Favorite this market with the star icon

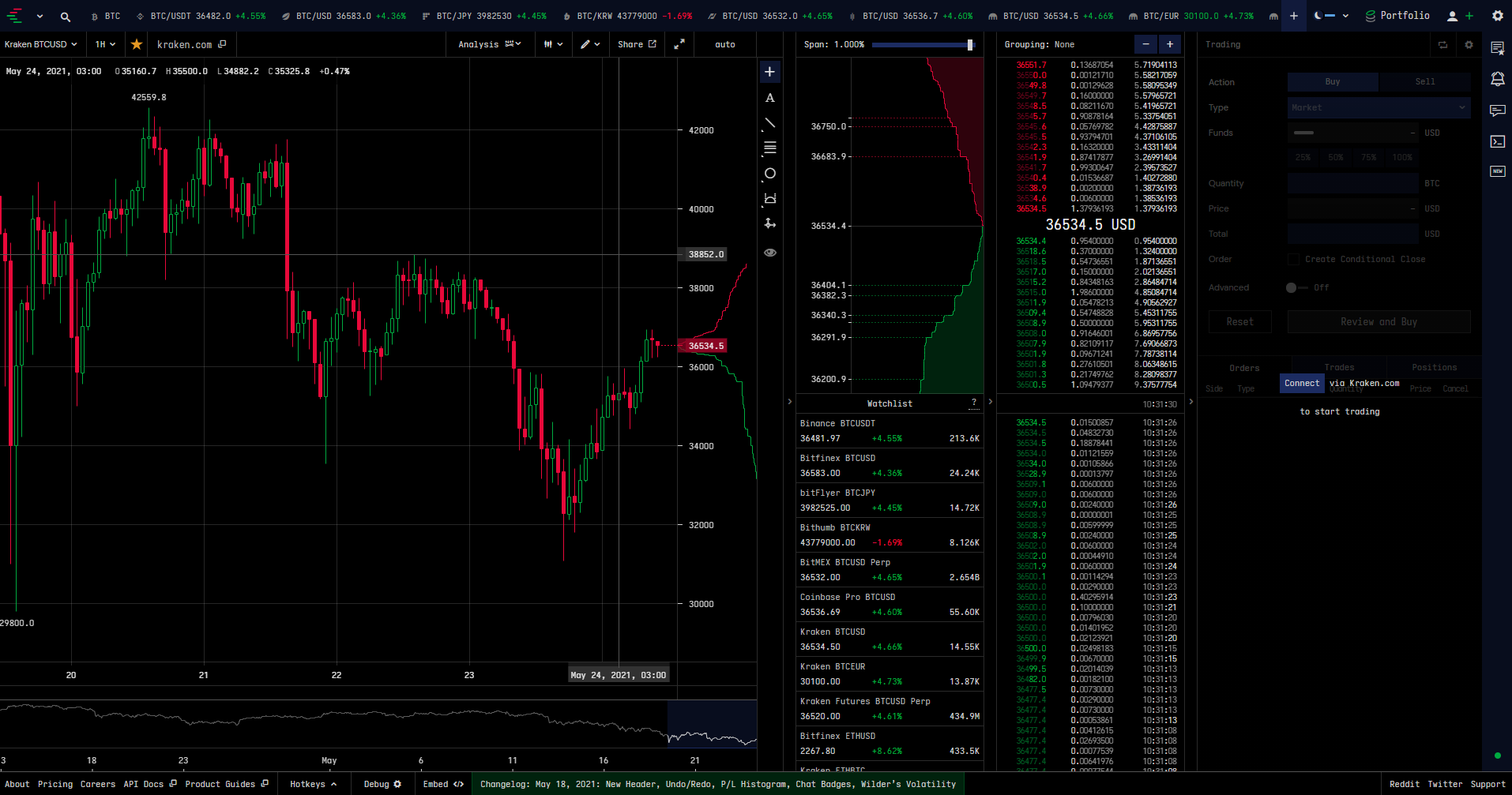[137, 44]
